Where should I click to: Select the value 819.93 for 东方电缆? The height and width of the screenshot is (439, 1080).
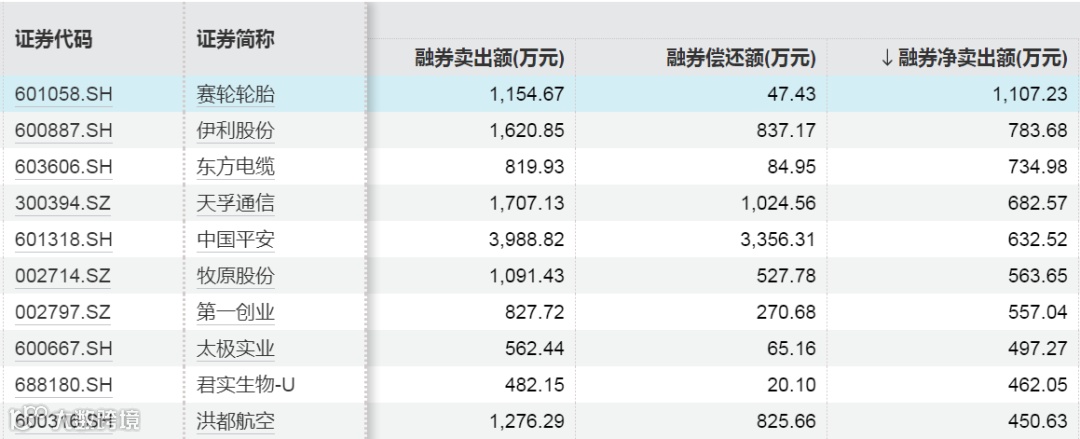535,167
